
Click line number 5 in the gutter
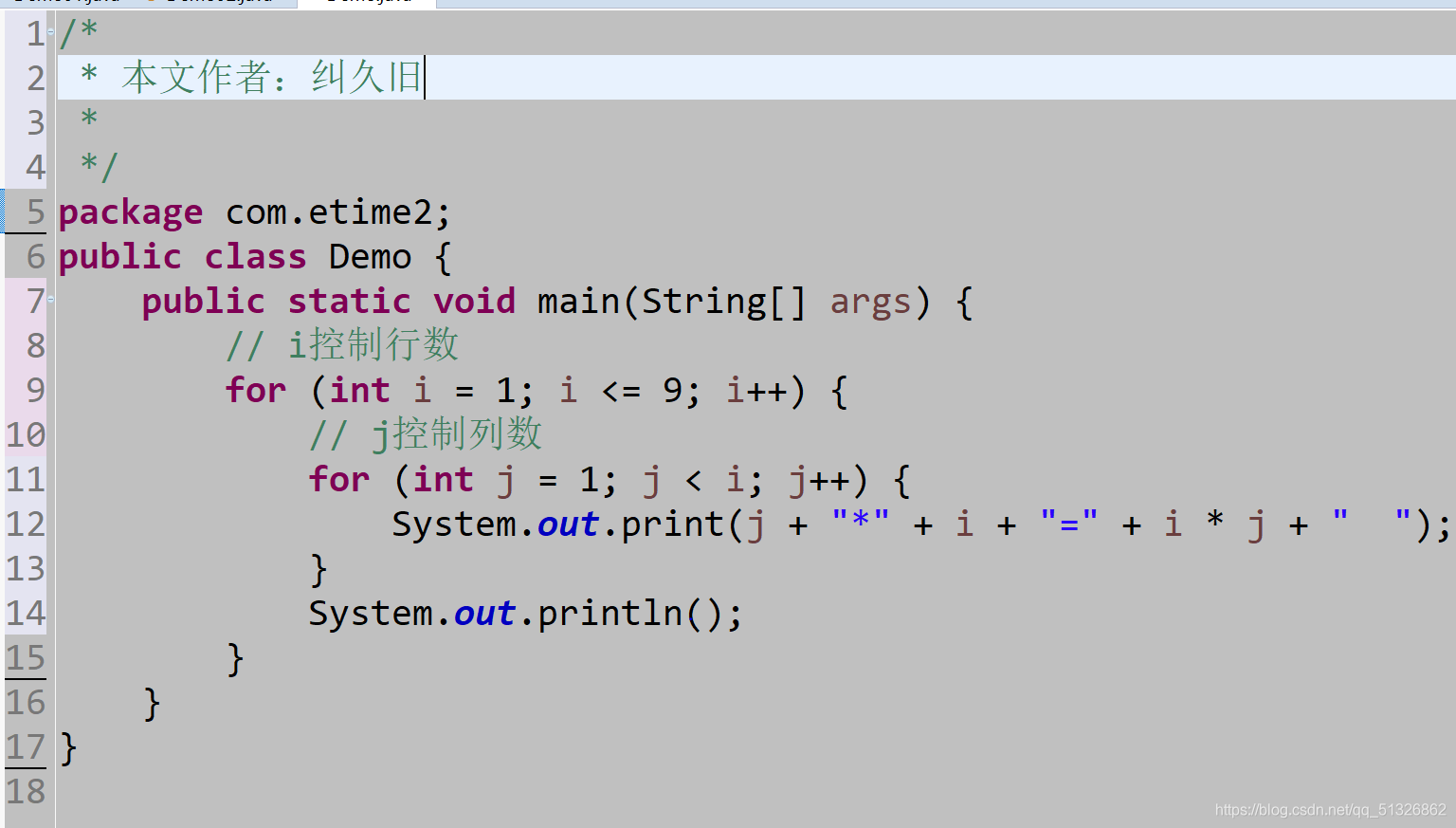pos(35,212)
